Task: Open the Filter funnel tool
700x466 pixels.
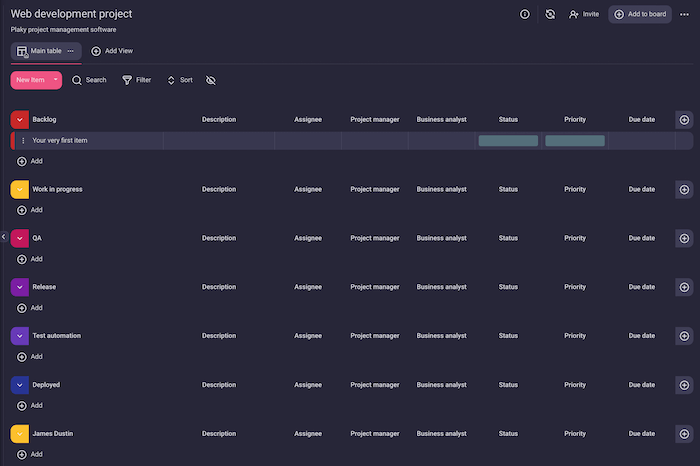Action: click(x=127, y=80)
